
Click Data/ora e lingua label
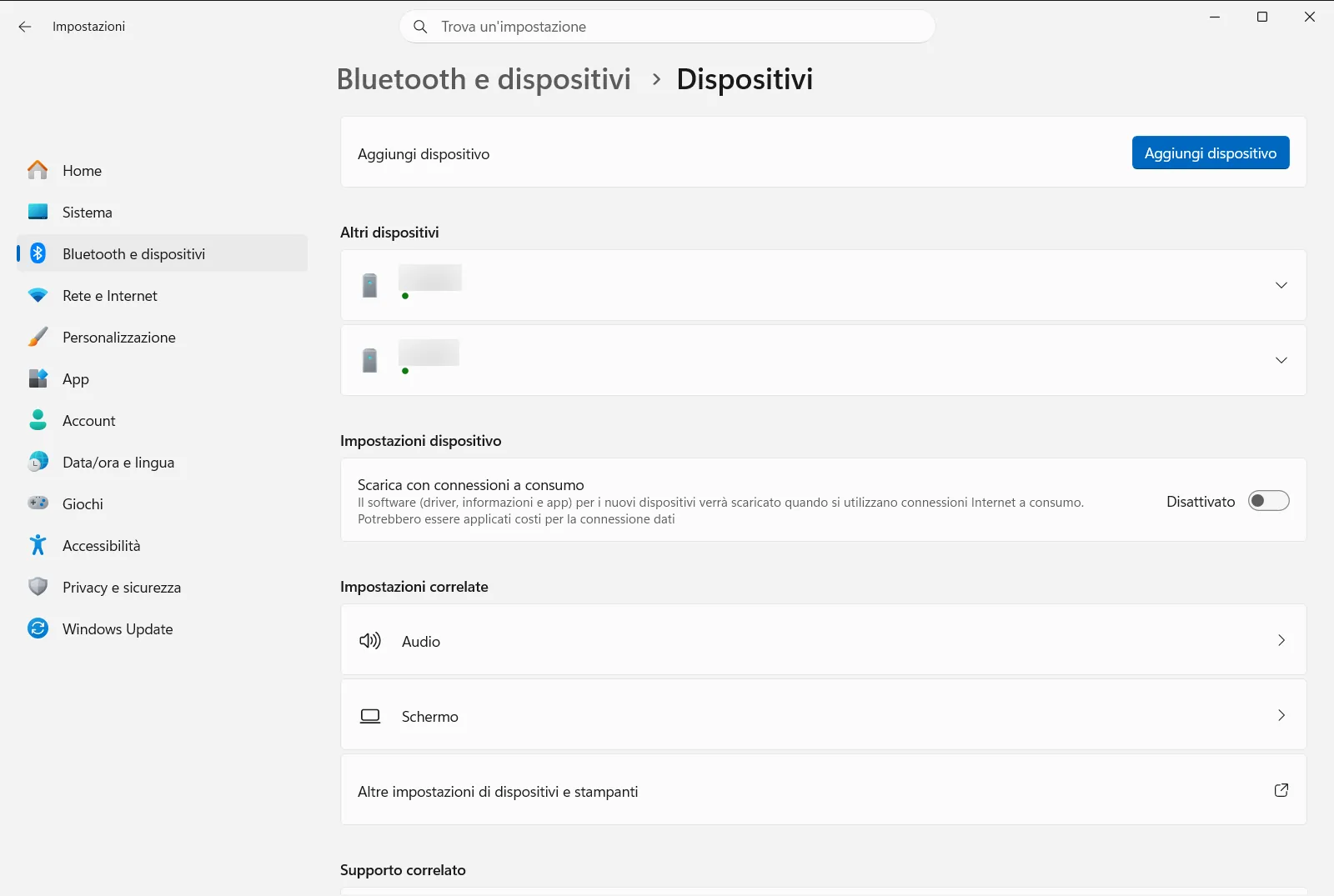pyautogui.click(x=118, y=463)
